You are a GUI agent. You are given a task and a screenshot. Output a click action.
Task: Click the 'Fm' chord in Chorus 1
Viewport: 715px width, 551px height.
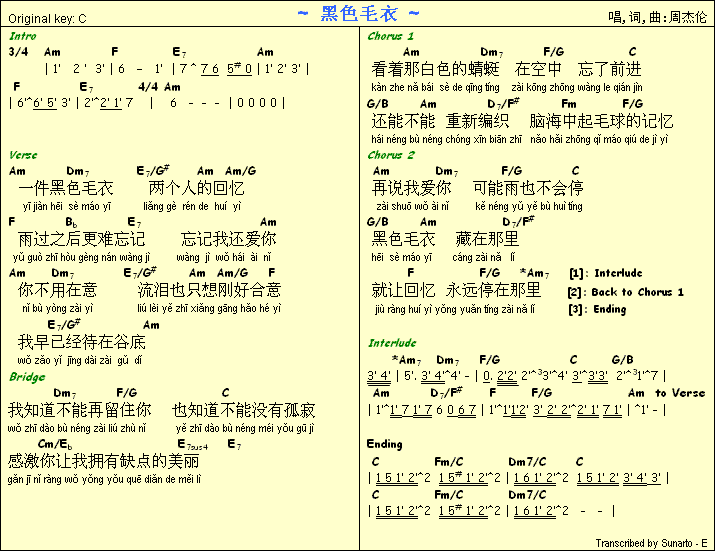pos(569,104)
